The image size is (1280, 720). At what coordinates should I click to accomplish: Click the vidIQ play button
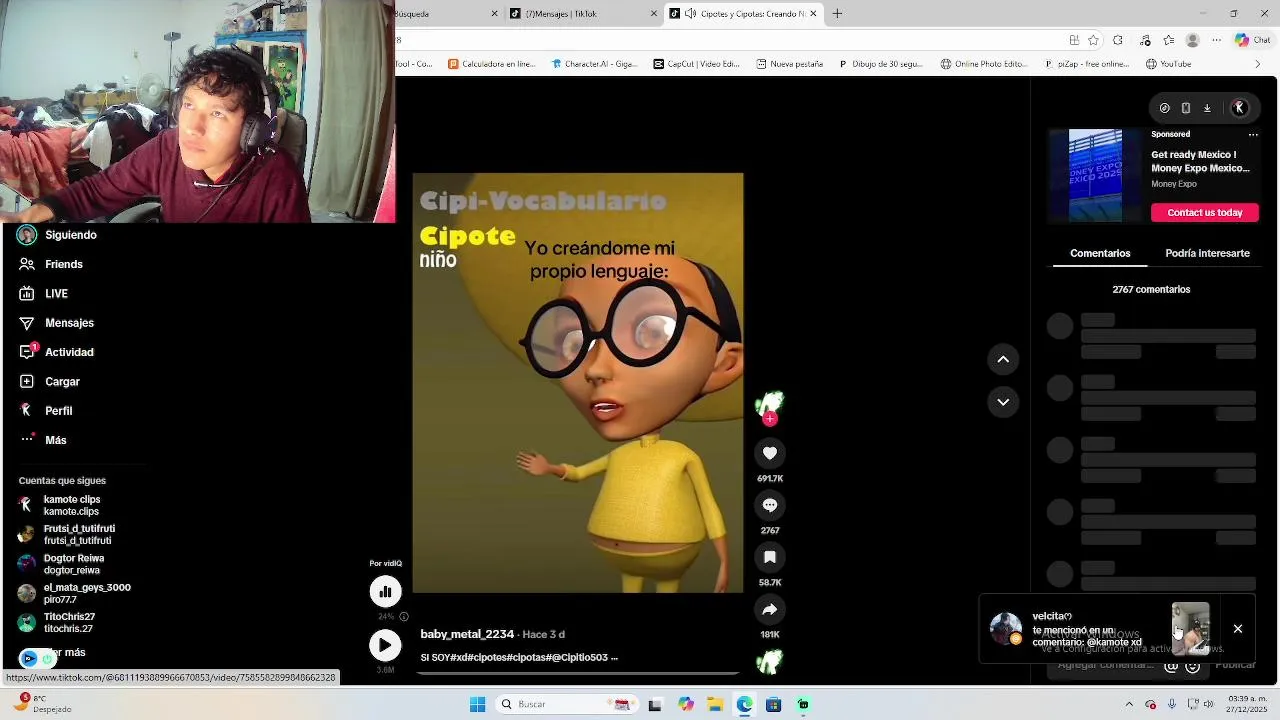[385, 645]
